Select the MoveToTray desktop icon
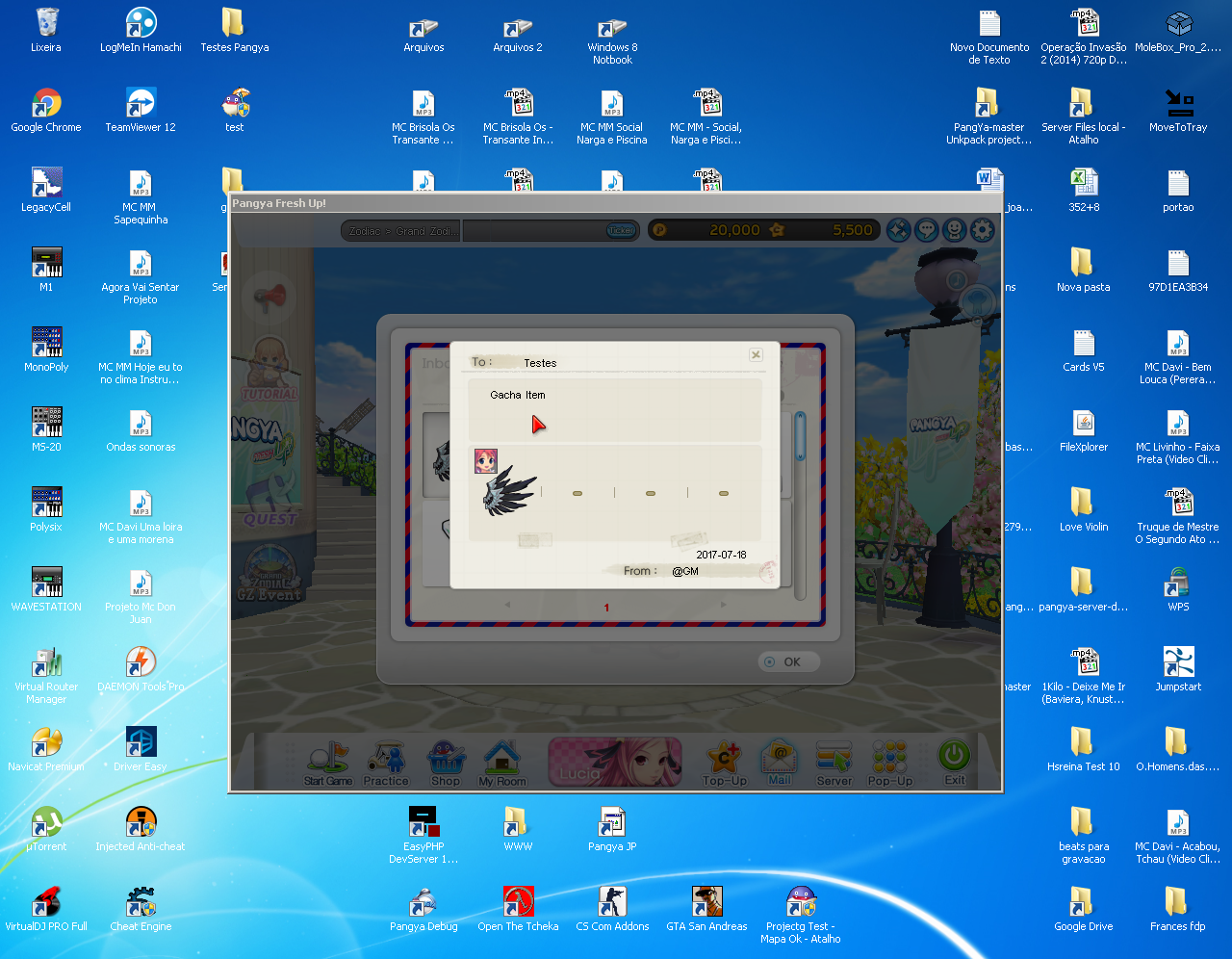Viewport: 1232px width, 959px height. click(x=1178, y=110)
